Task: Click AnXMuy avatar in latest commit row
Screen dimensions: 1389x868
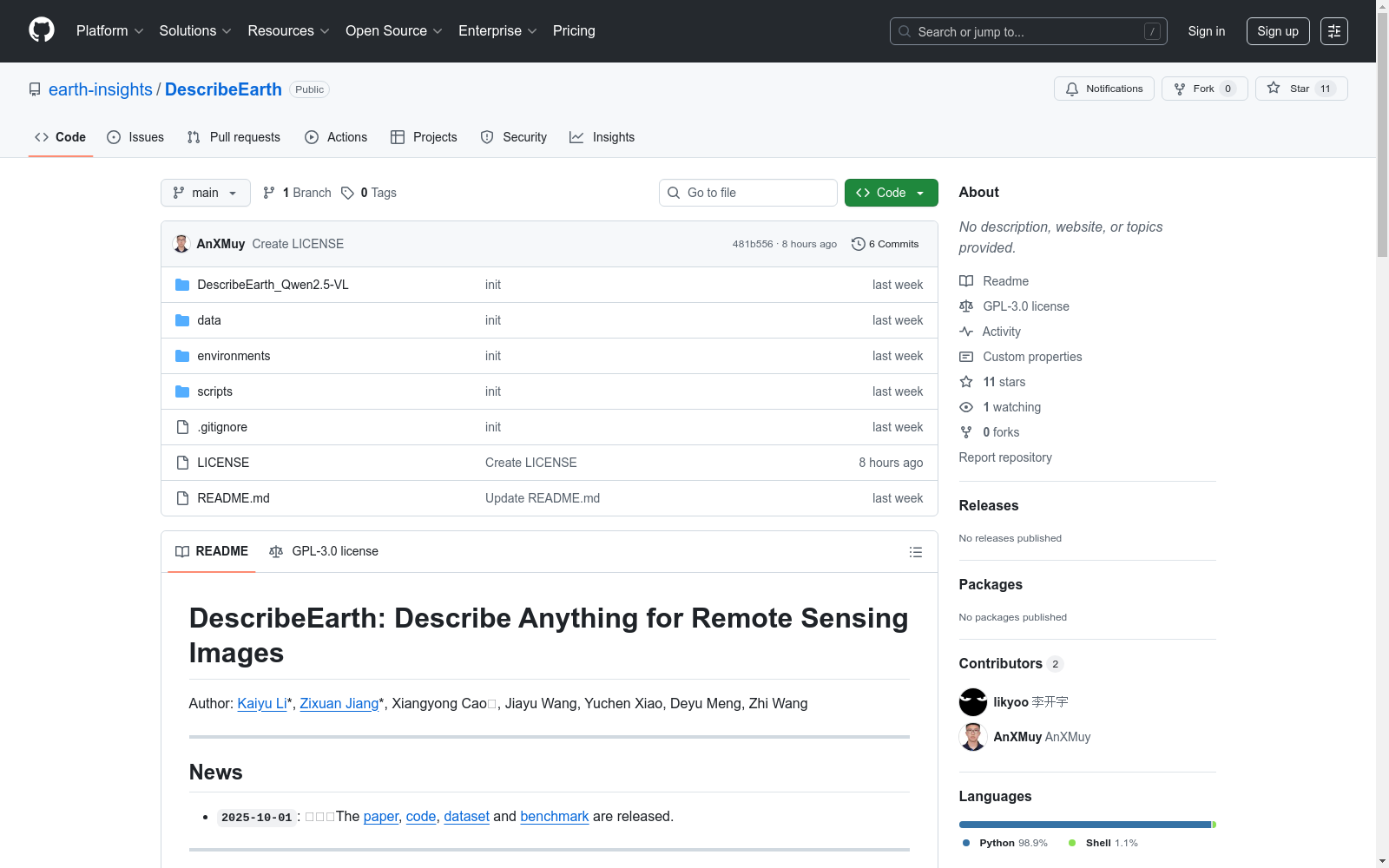Action: coord(181,244)
